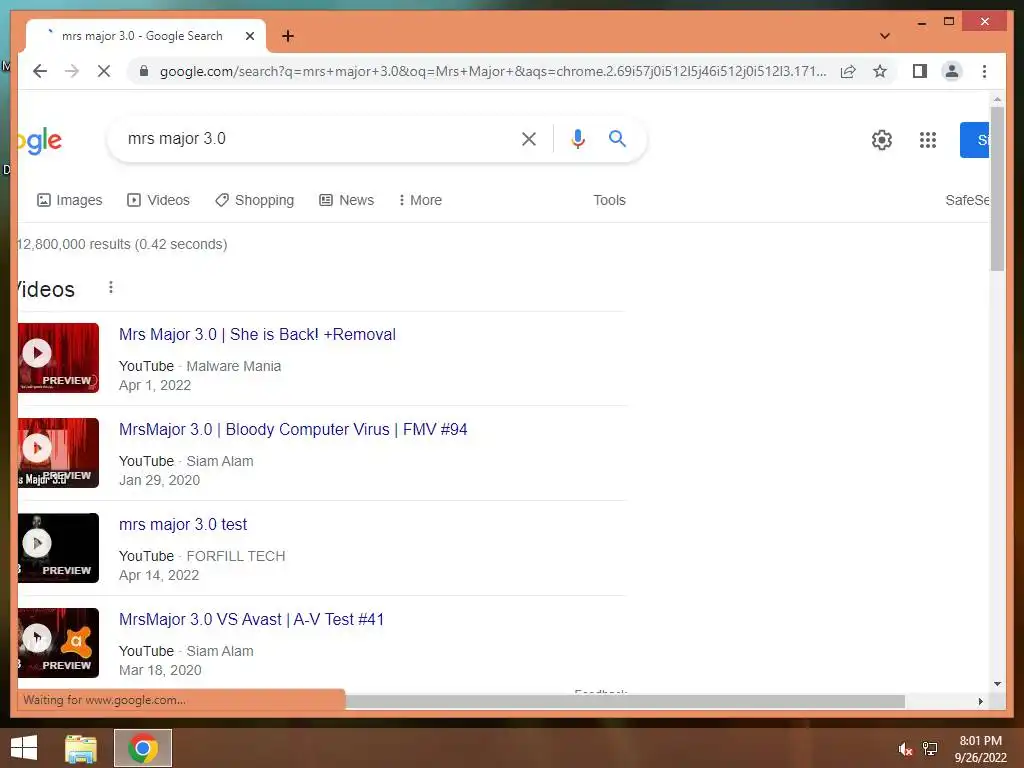1024x768 pixels.
Task: Click '12,800,000 results (0.42 seconds)' text
Action: (123, 244)
